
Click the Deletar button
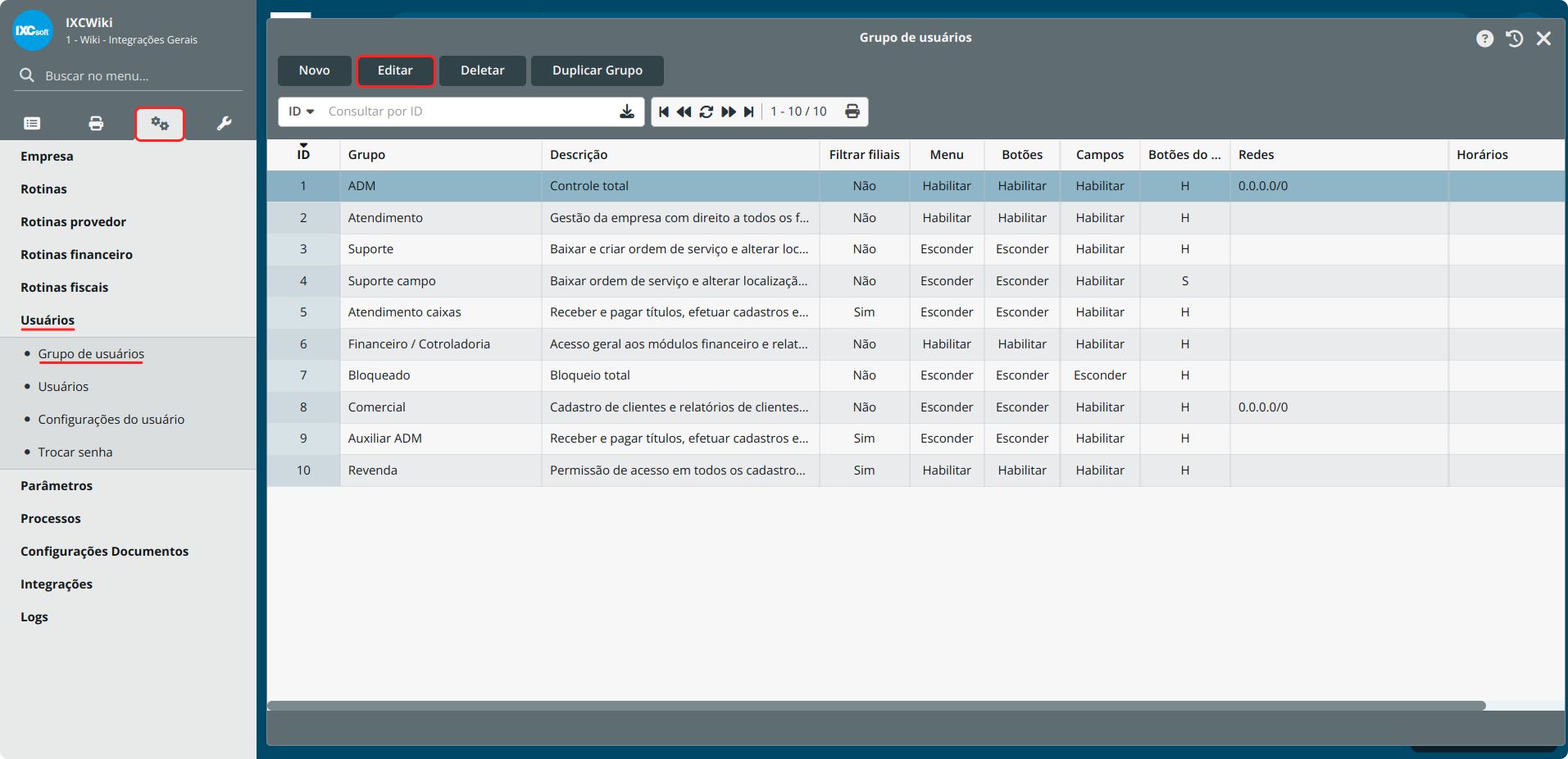tap(483, 70)
